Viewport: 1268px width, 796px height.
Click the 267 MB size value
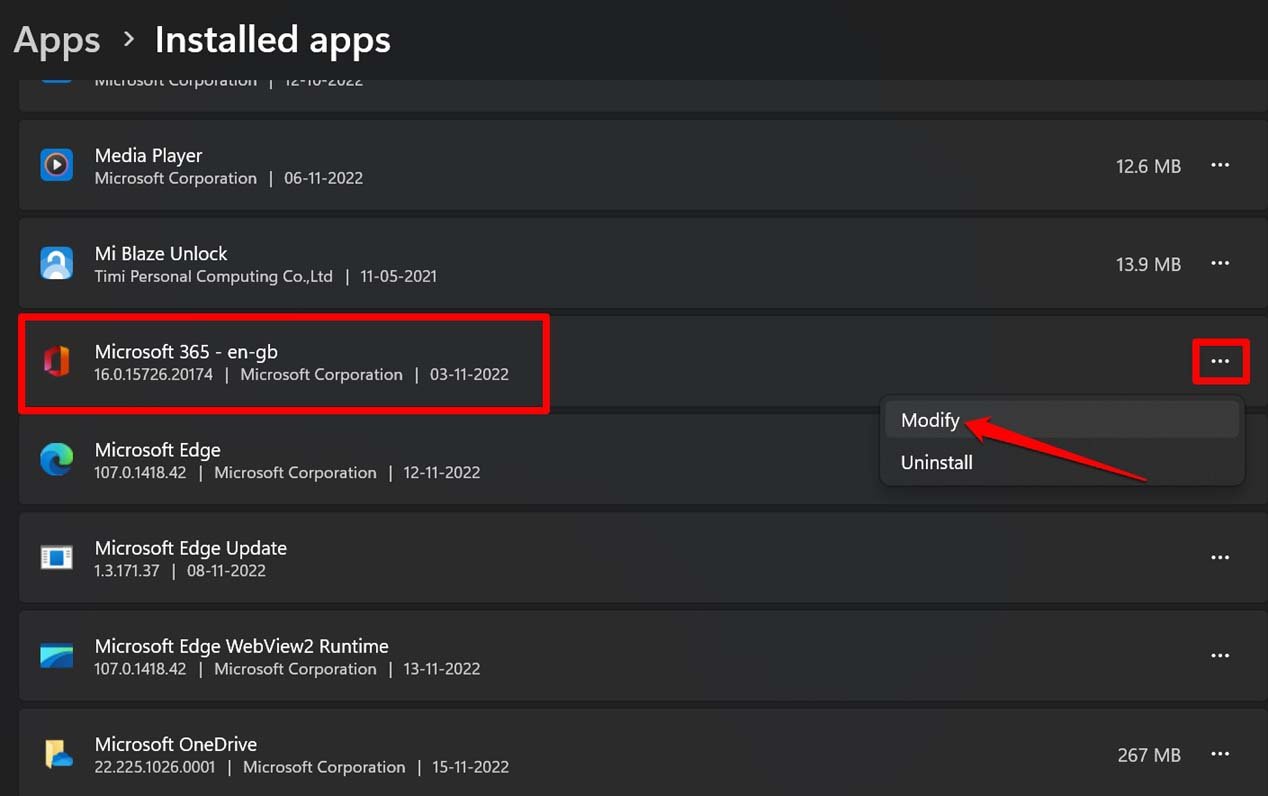click(x=1149, y=755)
